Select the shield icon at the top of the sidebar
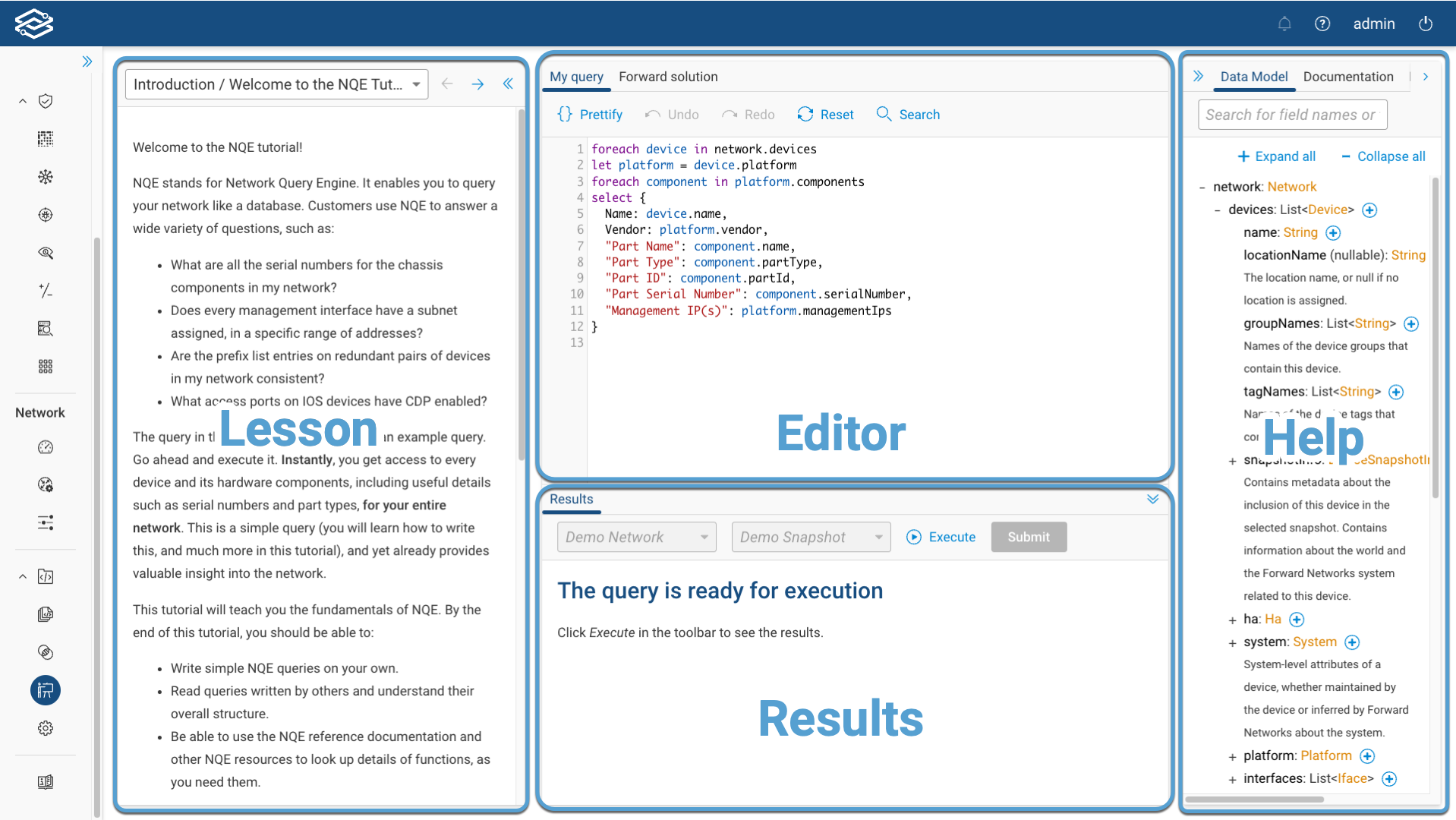The width and height of the screenshot is (1456, 820). coord(46,101)
